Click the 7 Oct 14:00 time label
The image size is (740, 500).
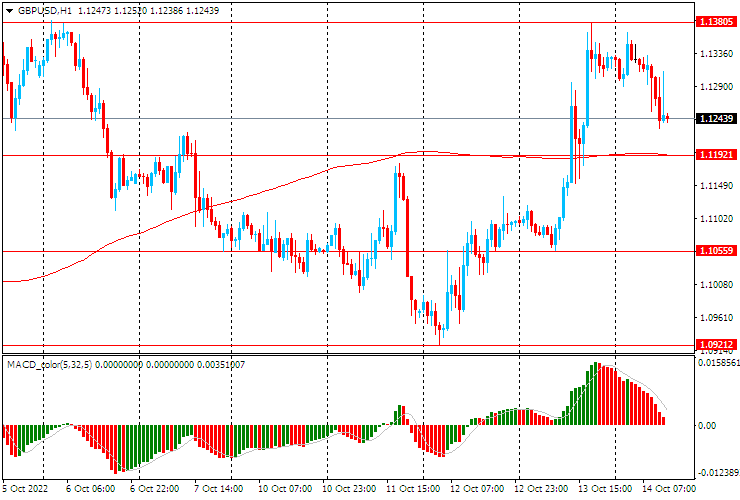click(x=219, y=488)
